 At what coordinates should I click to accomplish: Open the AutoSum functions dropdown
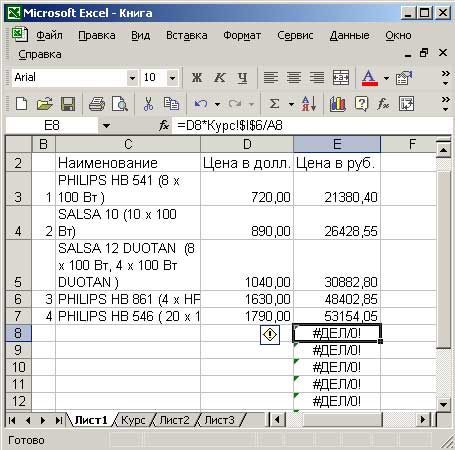291,104
